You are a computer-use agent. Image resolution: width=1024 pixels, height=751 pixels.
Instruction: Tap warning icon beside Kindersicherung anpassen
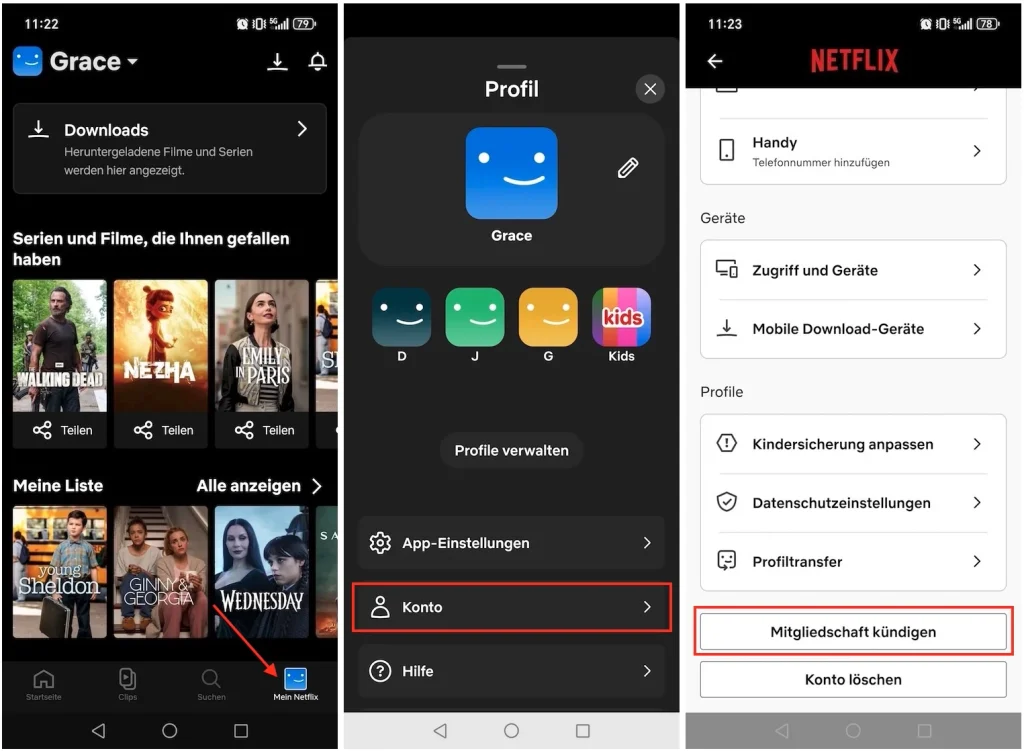coord(727,443)
